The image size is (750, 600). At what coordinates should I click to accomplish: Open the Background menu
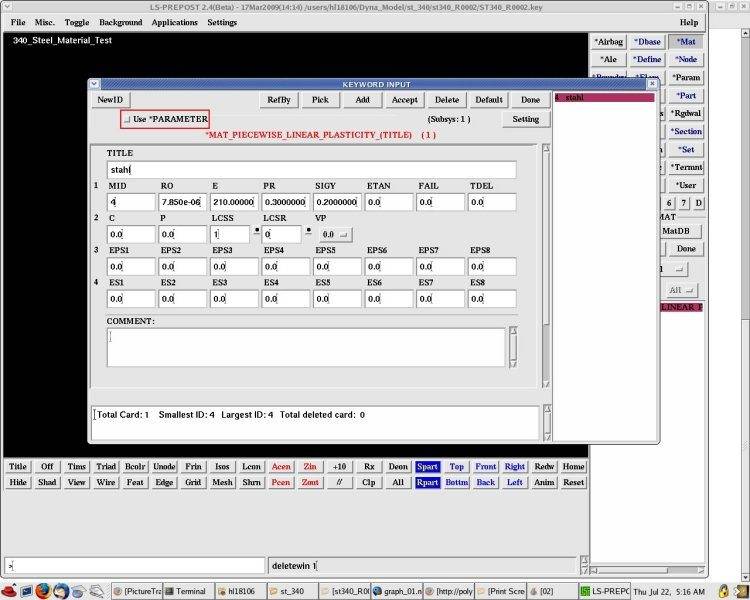[x=121, y=22]
